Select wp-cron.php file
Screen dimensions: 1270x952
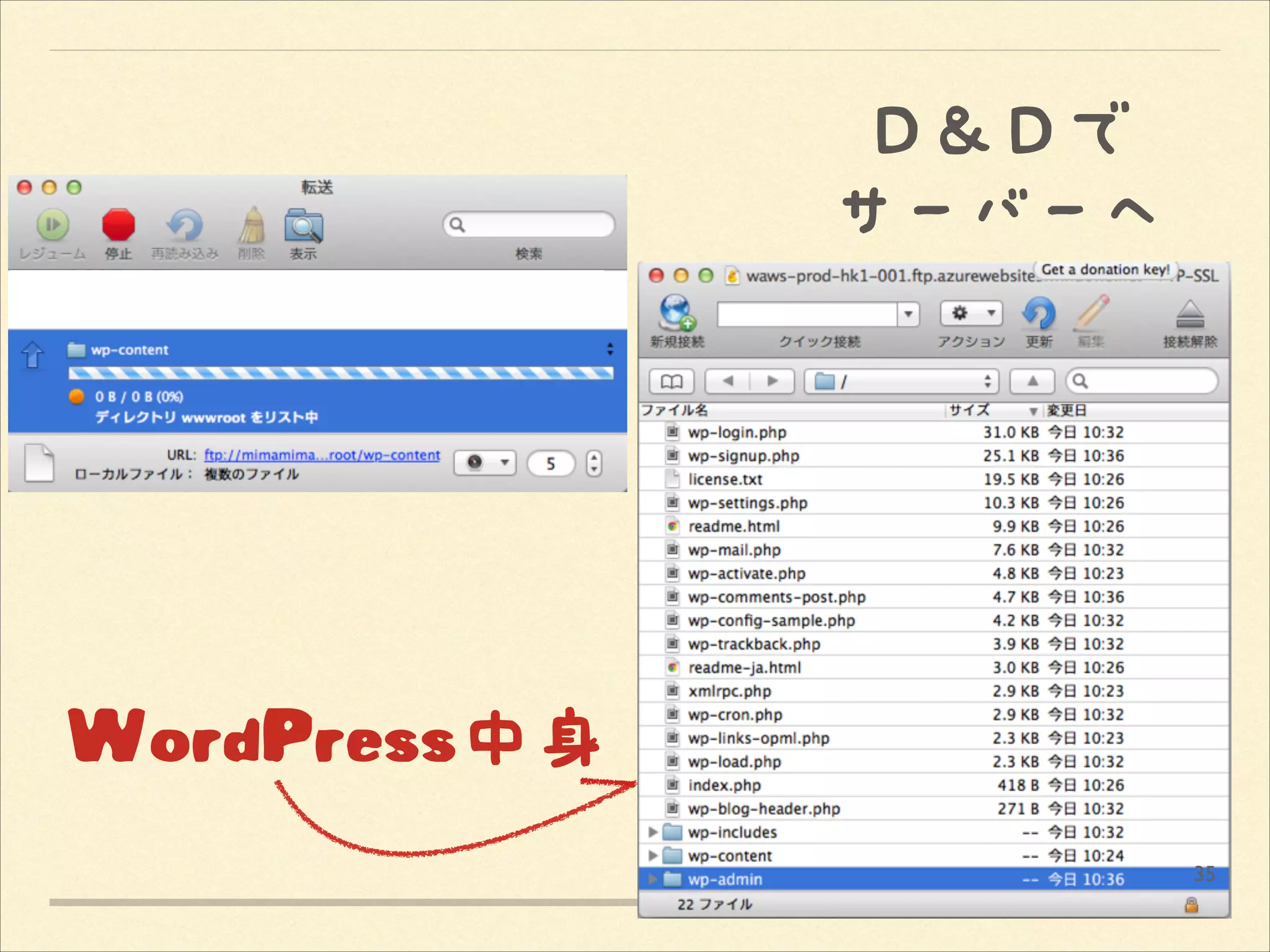point(934,715)
